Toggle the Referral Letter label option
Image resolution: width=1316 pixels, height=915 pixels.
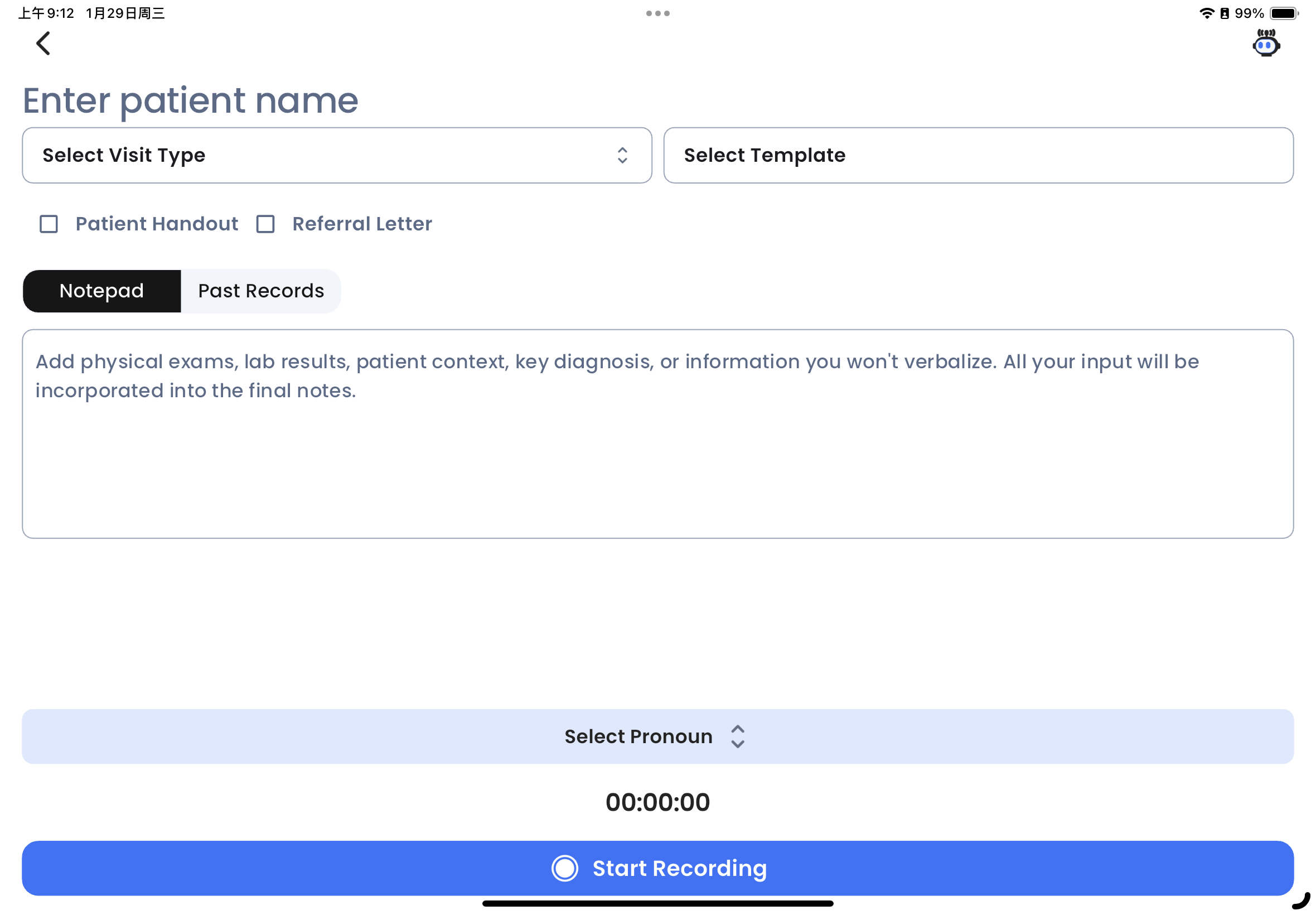tap(362, 224)
